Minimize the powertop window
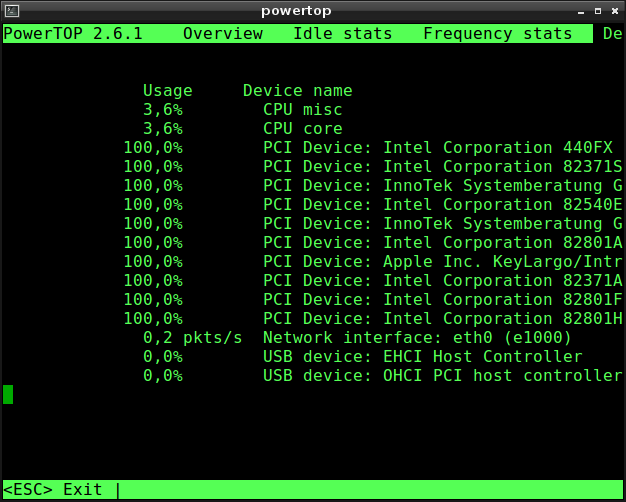The height and width of the screenshot is (502, 626). [x=581, y=12]
